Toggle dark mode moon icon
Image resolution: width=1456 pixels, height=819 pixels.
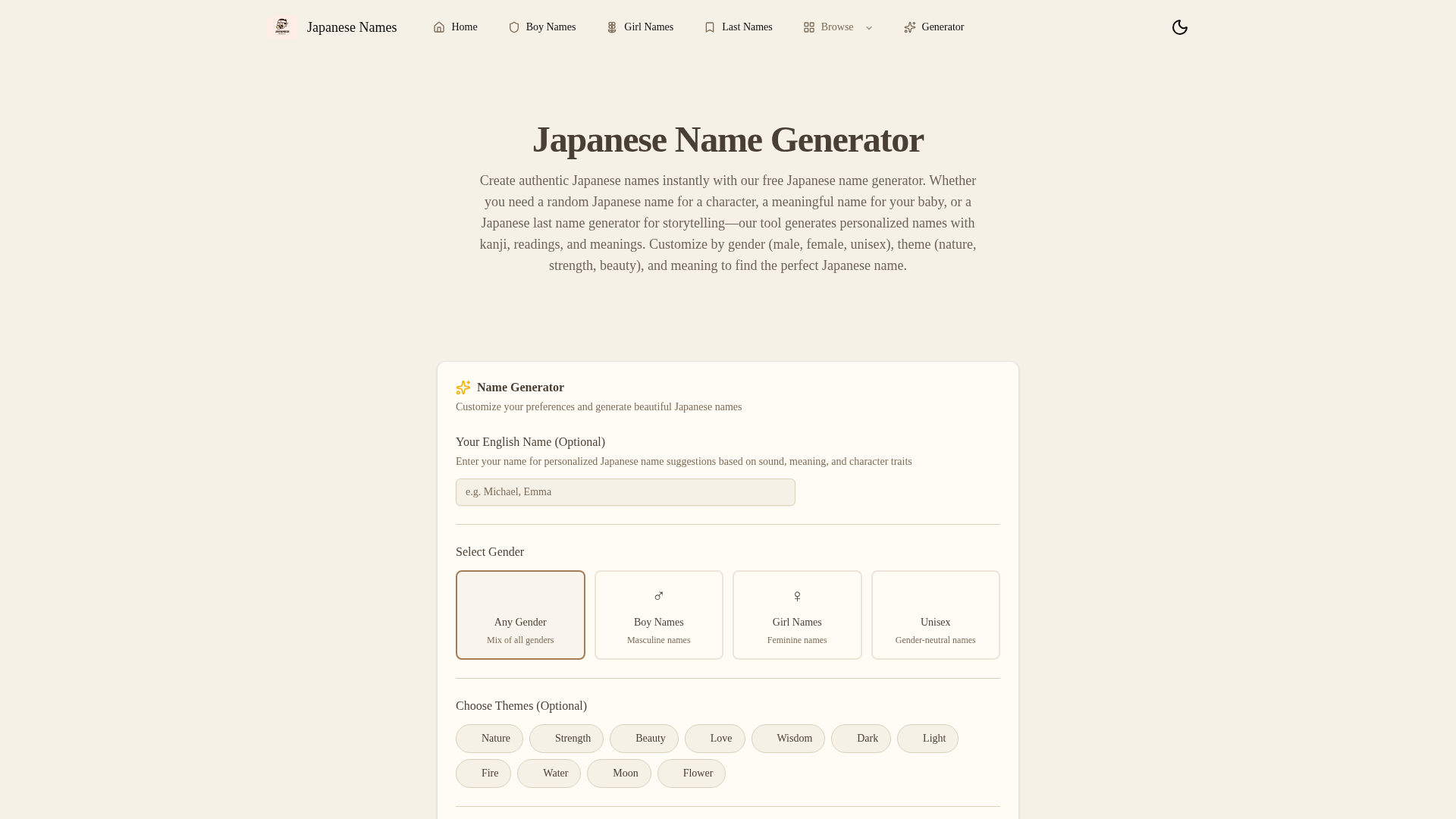(x=1180, y=27)
